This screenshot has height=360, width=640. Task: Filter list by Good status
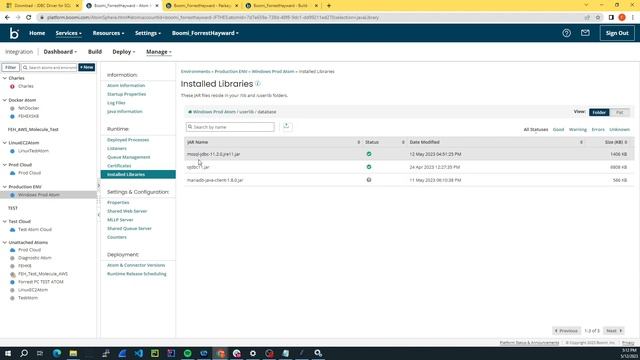(558, 129)
